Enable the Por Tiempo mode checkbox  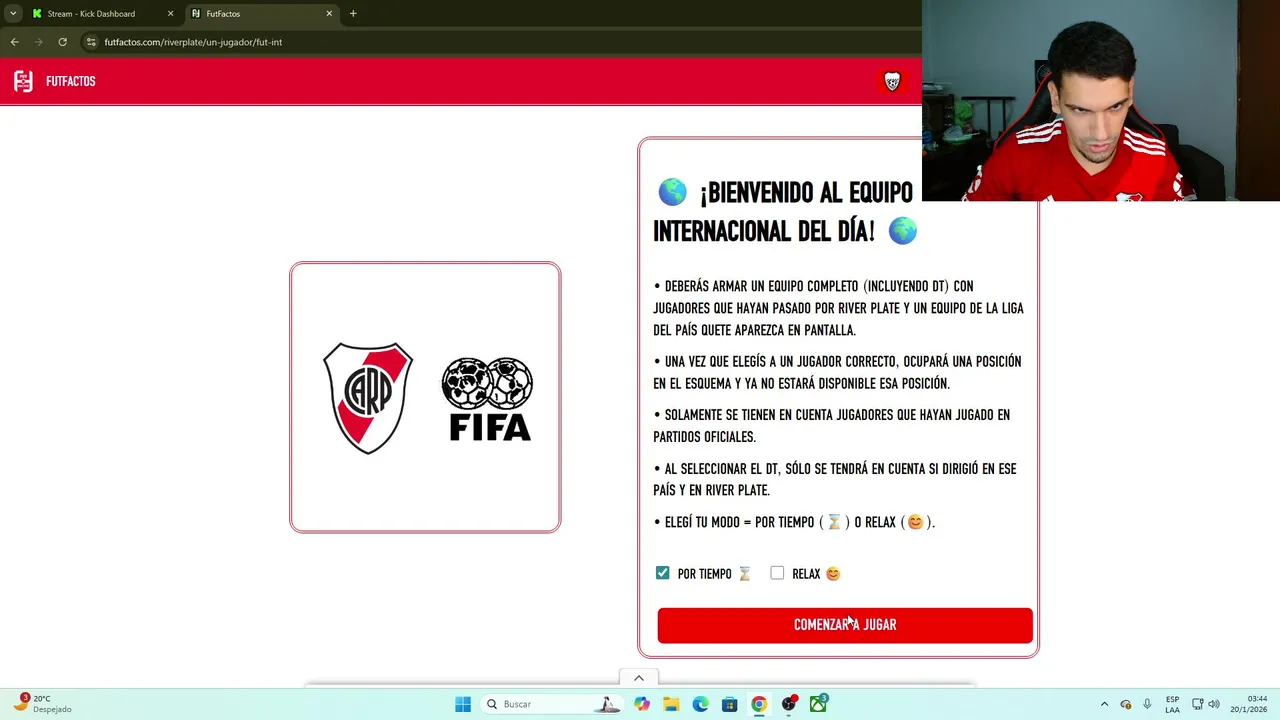662,573
